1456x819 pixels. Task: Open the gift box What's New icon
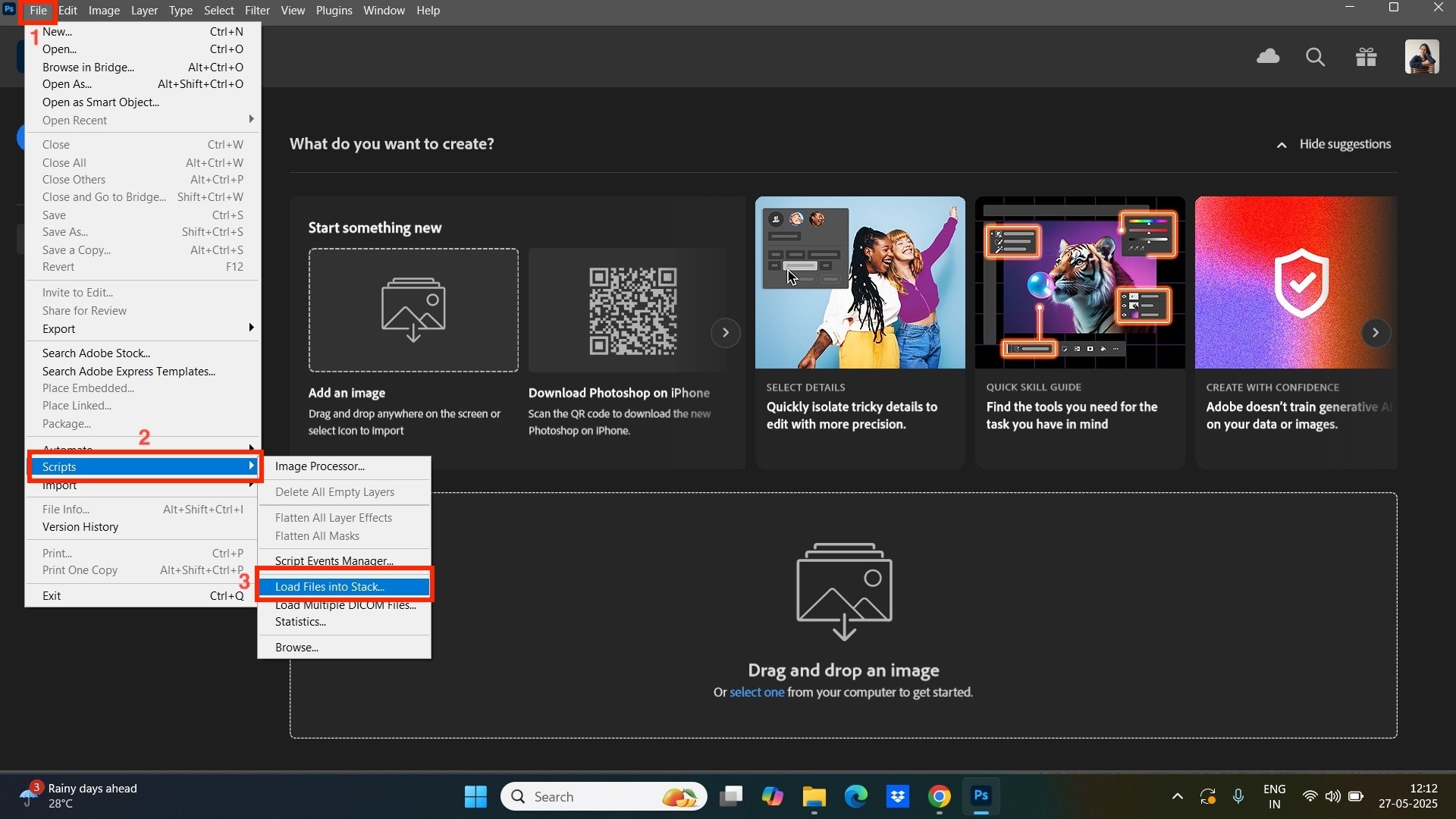pyautogui.click(x=1367, y=57)
